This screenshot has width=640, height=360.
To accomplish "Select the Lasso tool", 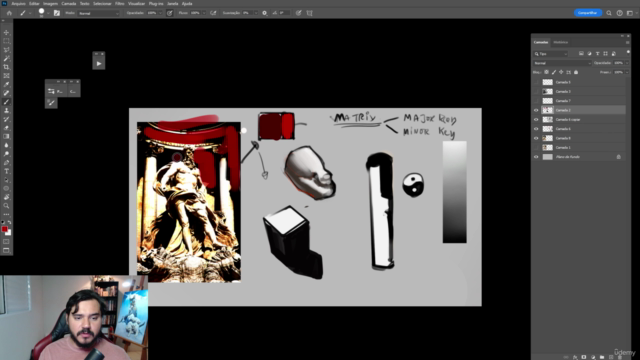I will coord(6,50).
